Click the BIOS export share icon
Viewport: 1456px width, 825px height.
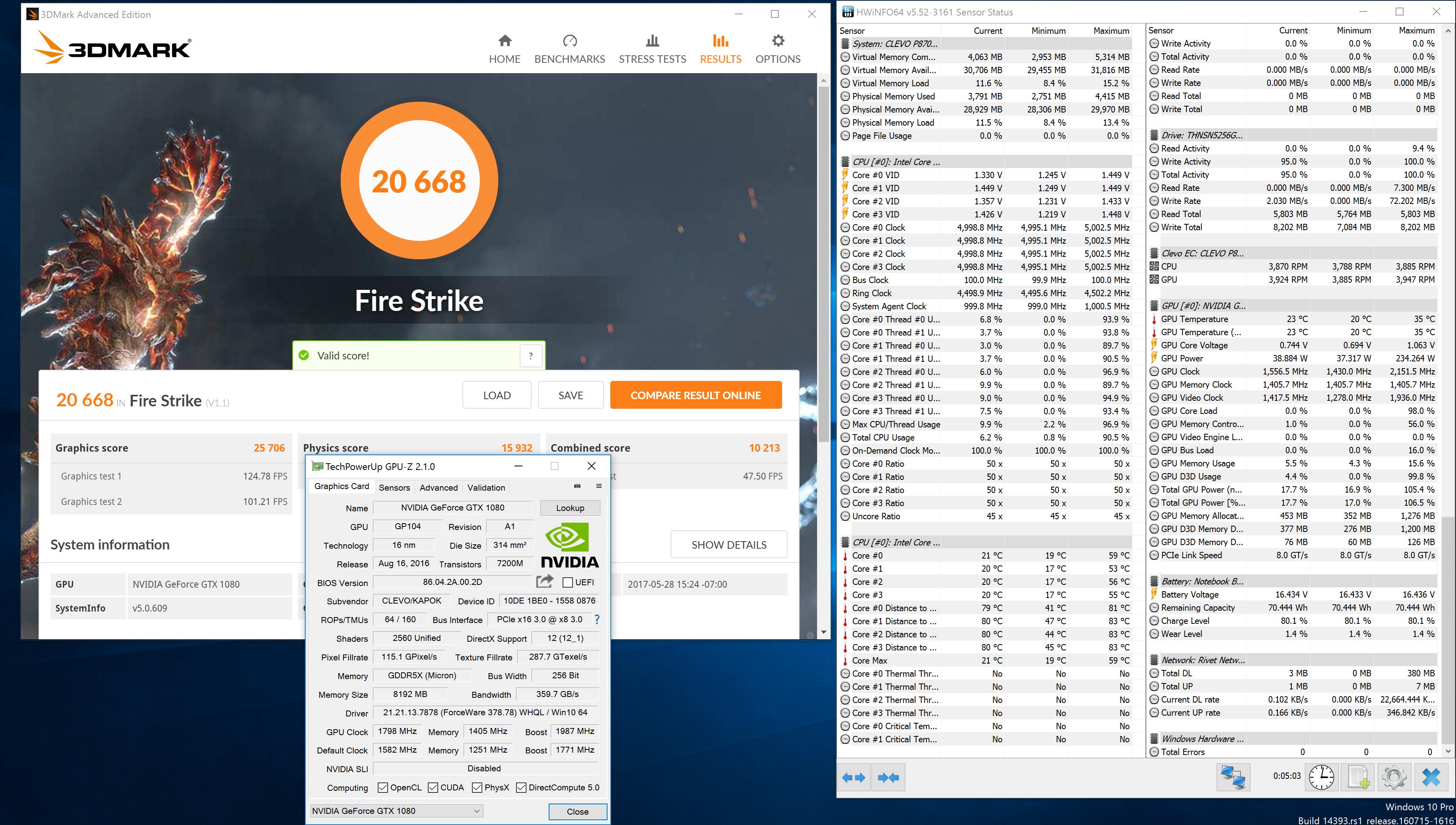tap(544, 581)
